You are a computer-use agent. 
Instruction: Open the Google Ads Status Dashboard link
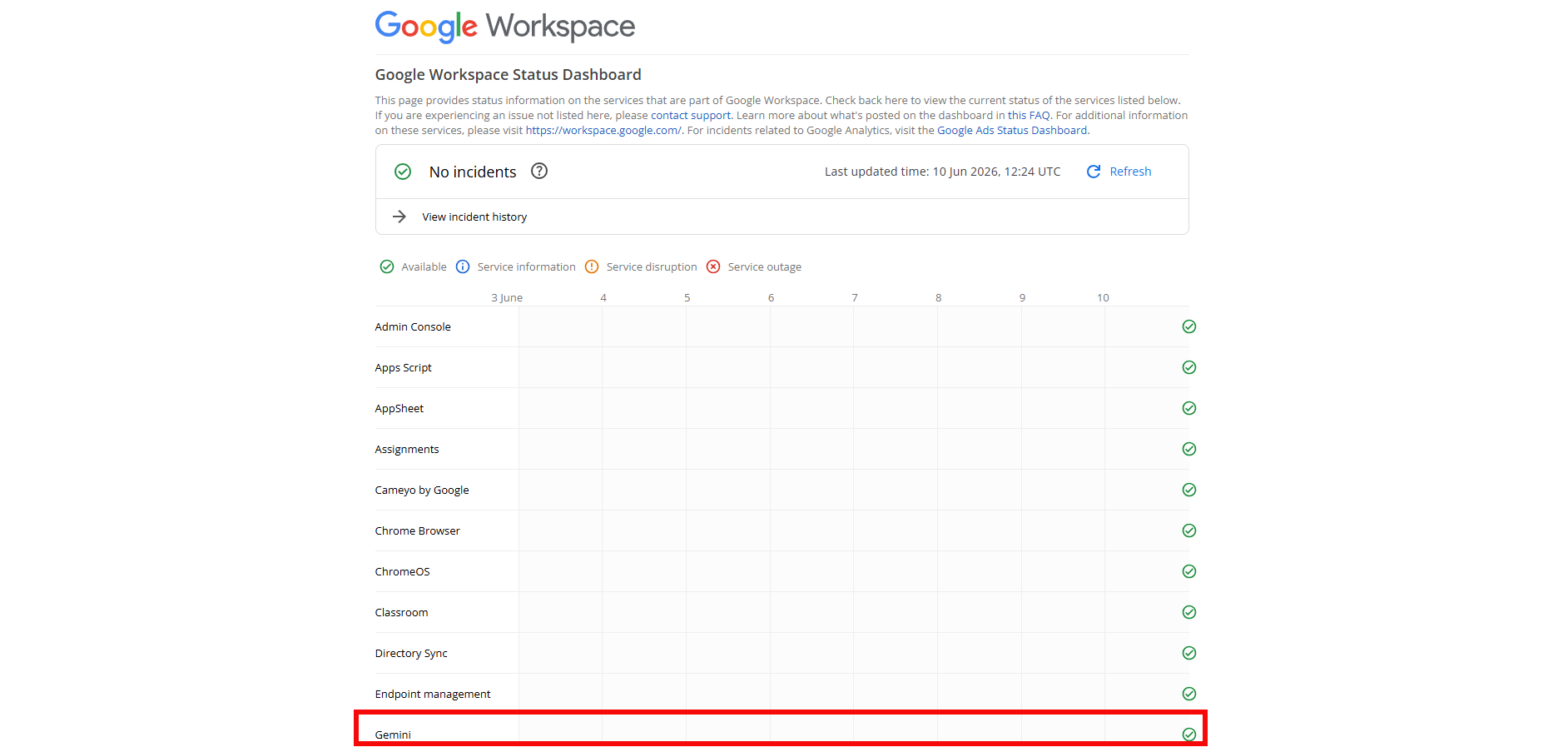(x=1012, y=131)
